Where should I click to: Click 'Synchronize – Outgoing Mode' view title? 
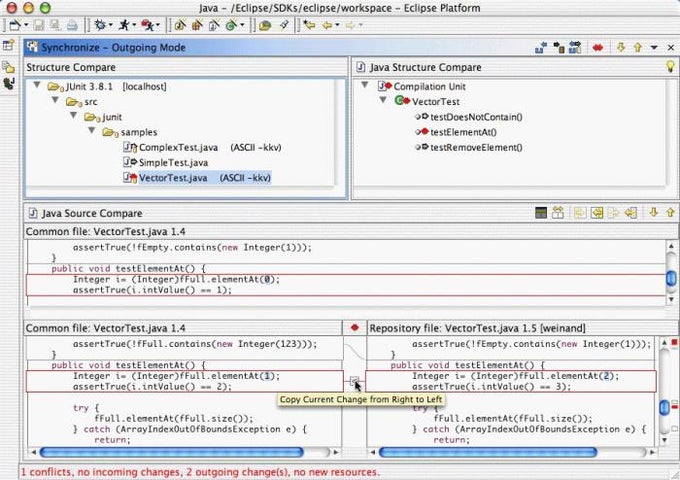(x=114, y=48)
